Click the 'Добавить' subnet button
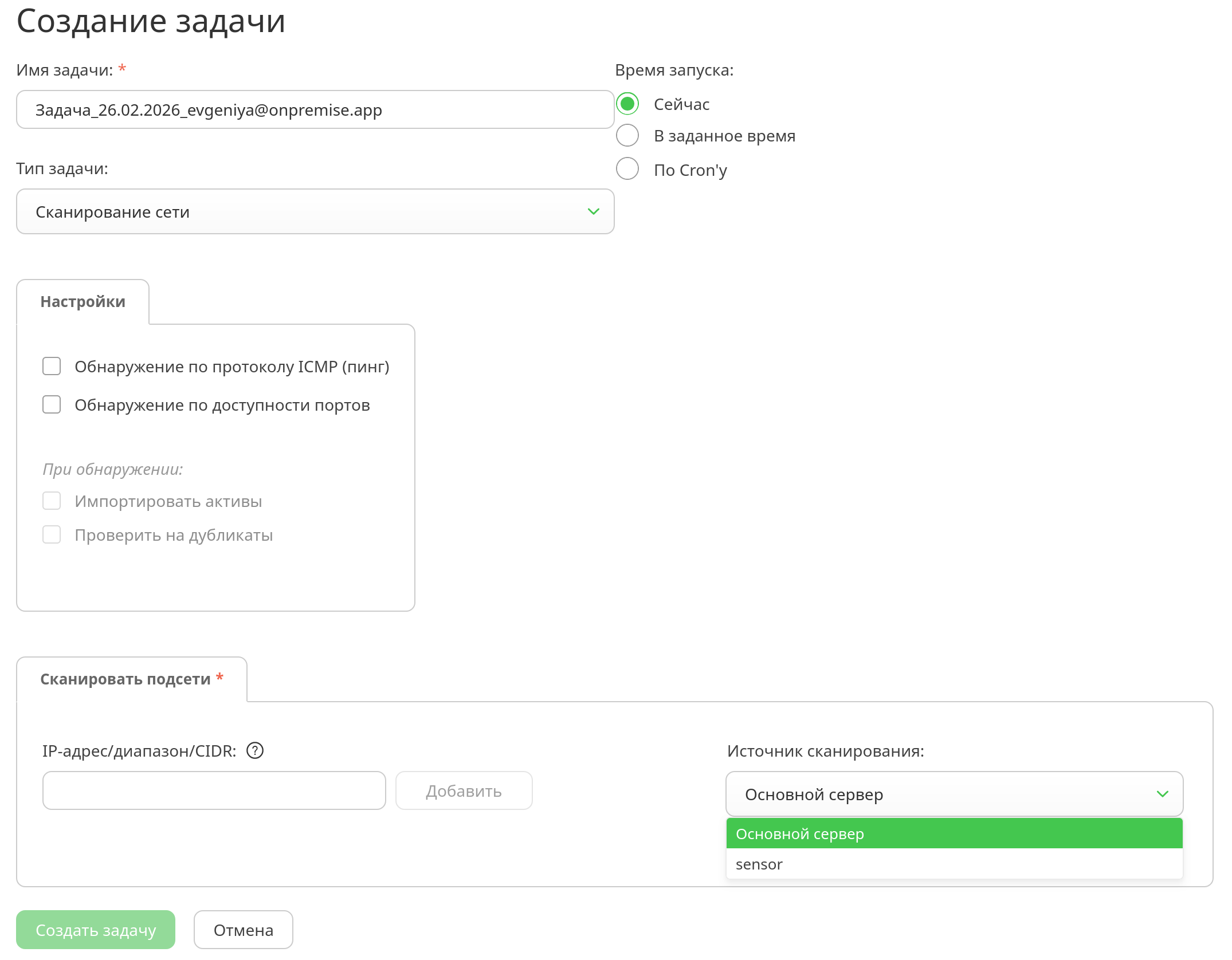This screenshot has width=1232, height=960. pyautogui.click(x=464, y=791)
